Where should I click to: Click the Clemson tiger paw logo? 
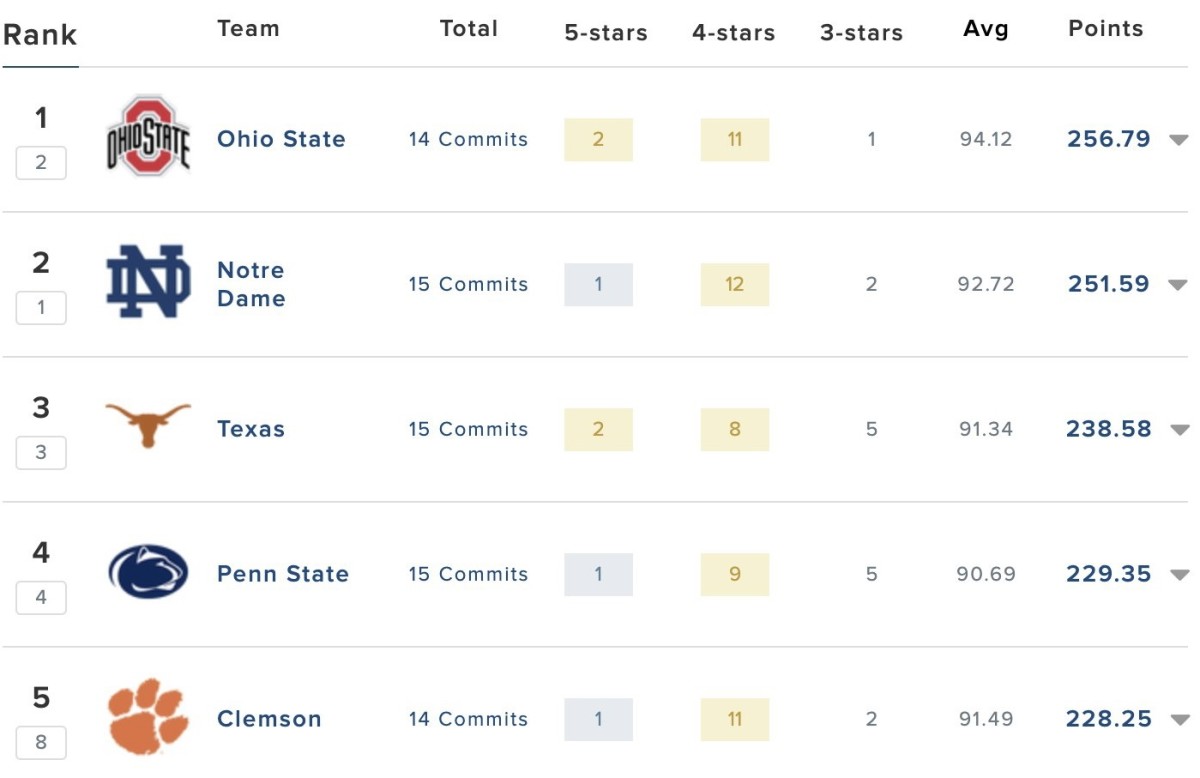(148, 716)
